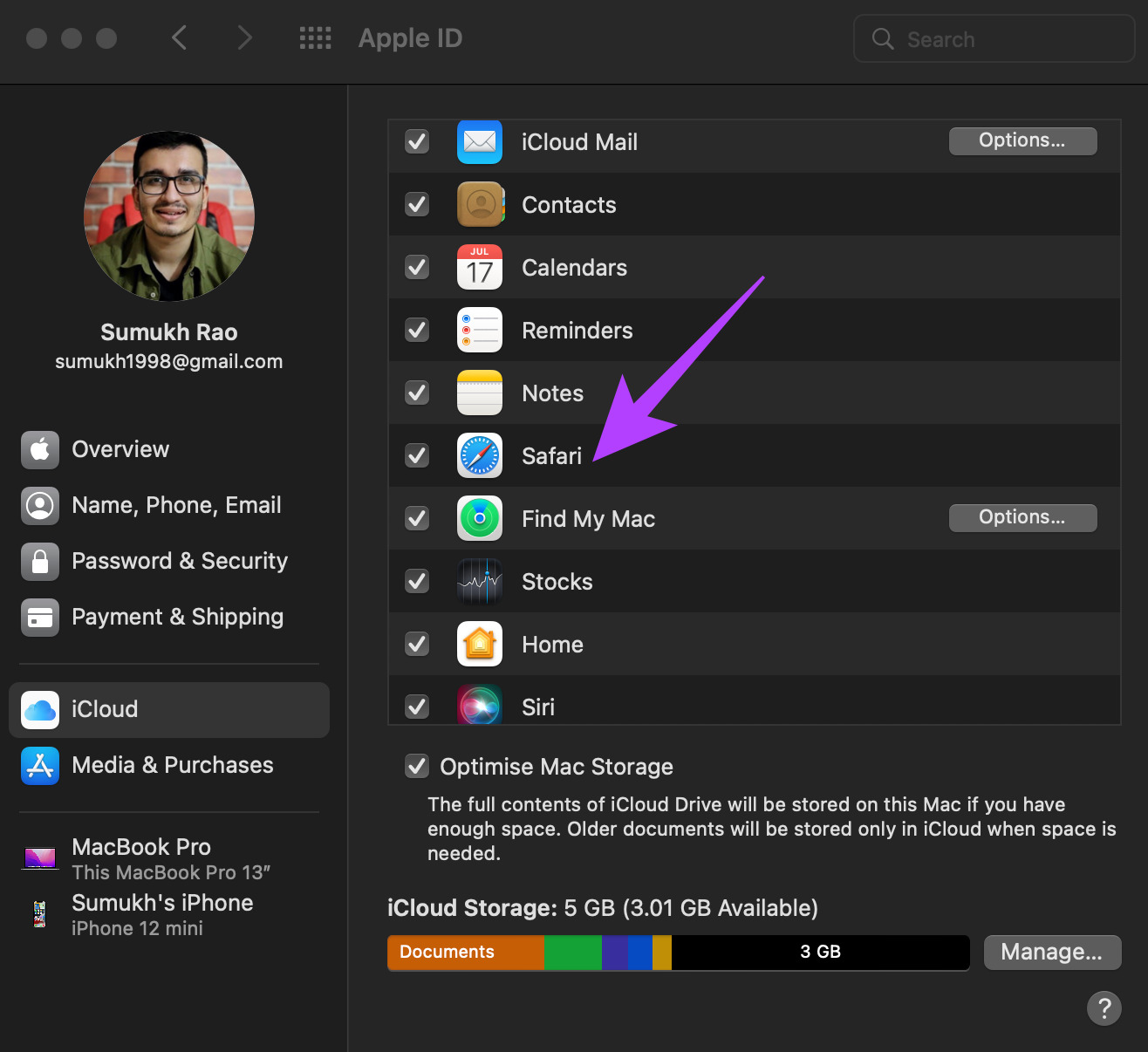Toggle the Siri checkbox

417,707
